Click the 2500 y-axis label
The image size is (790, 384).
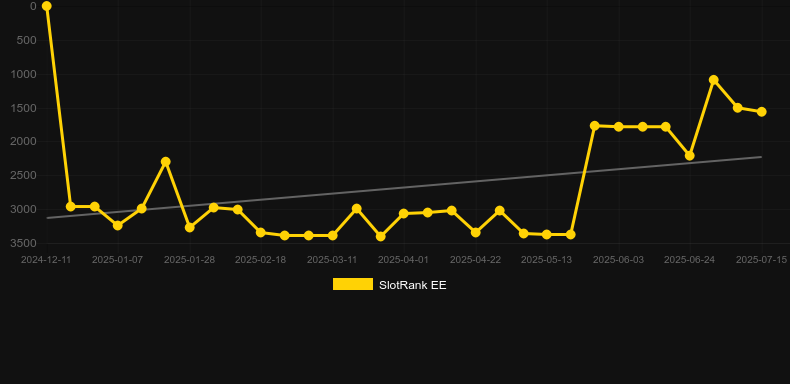(x=24, y=175)
